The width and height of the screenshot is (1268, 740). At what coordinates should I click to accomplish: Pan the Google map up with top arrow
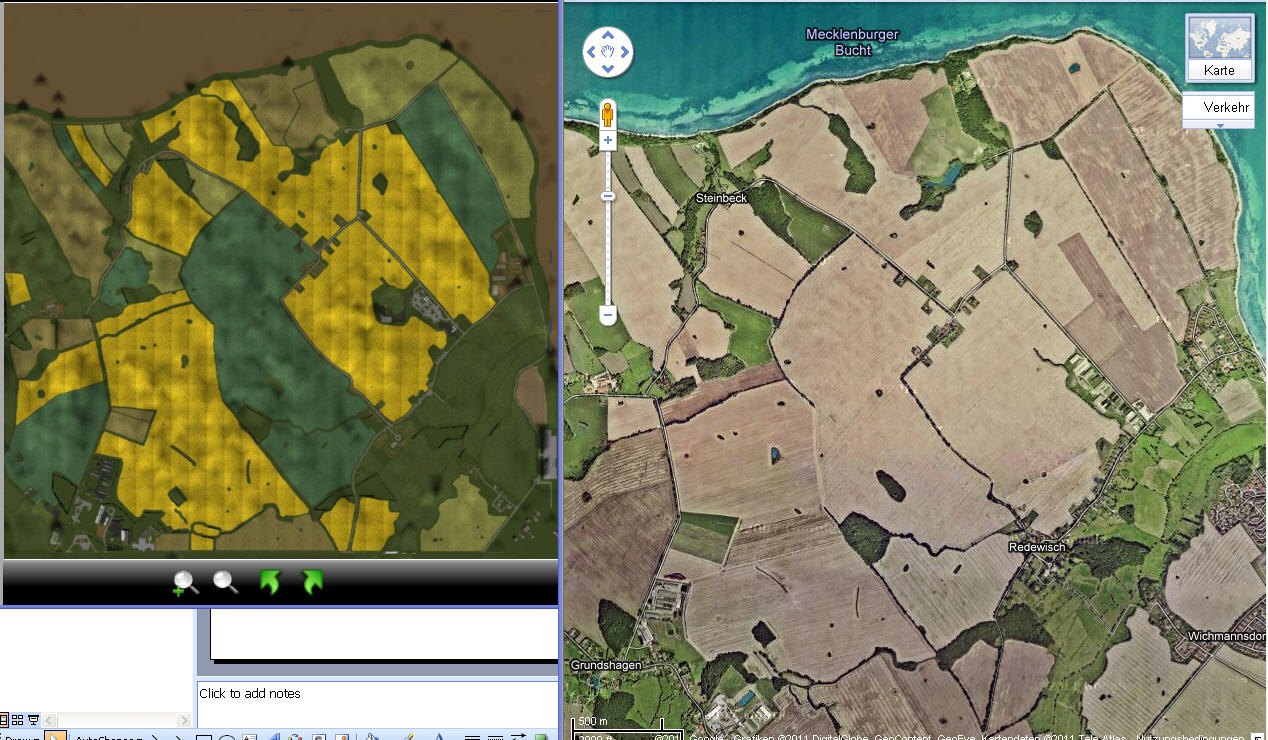608,37
